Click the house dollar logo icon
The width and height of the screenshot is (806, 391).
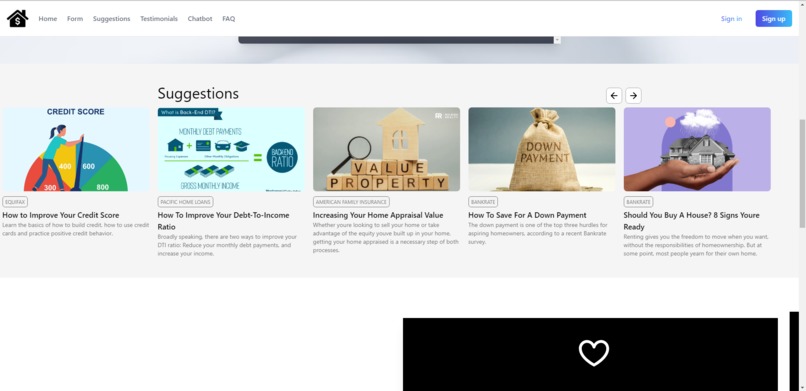point(17,18)
